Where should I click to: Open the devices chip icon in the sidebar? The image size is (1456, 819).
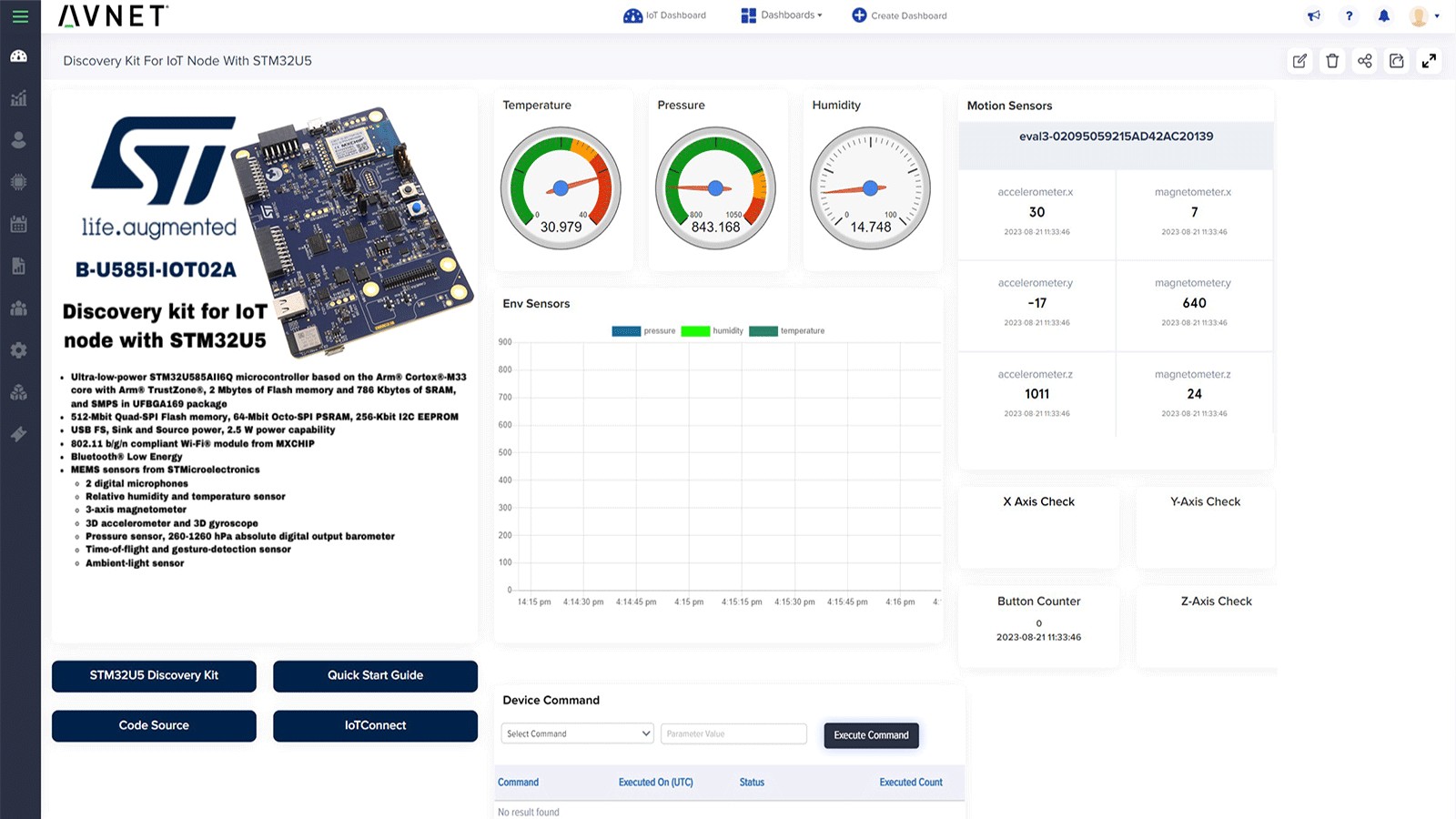coord(19,182)
